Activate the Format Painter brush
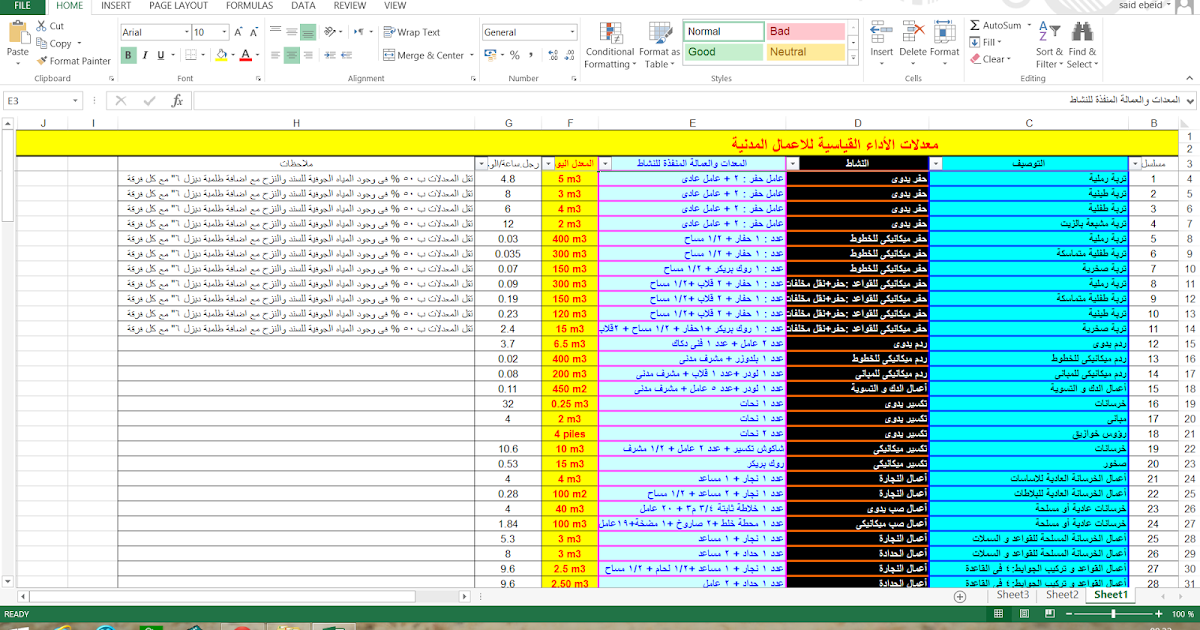Image resolution: width=1200 pixels, height=630 pixels. point(41,61)
